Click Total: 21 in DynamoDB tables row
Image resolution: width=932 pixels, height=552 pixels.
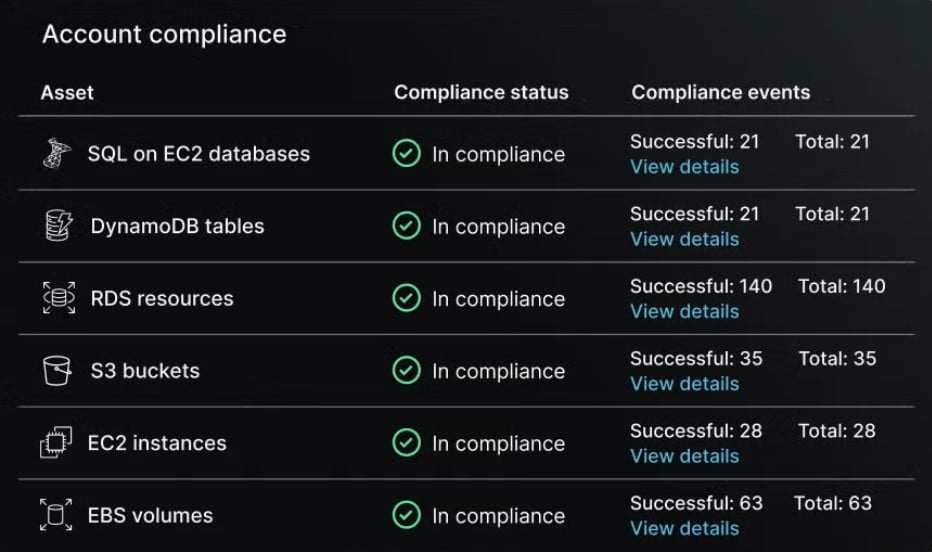pyautogui.click(x=832, y=214)
